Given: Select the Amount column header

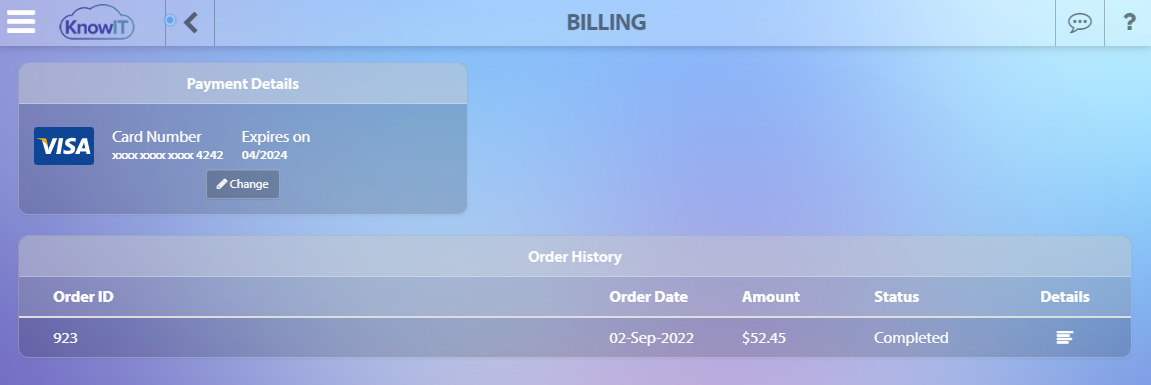Looking at the screenshot, I should (x=771, y=297).
